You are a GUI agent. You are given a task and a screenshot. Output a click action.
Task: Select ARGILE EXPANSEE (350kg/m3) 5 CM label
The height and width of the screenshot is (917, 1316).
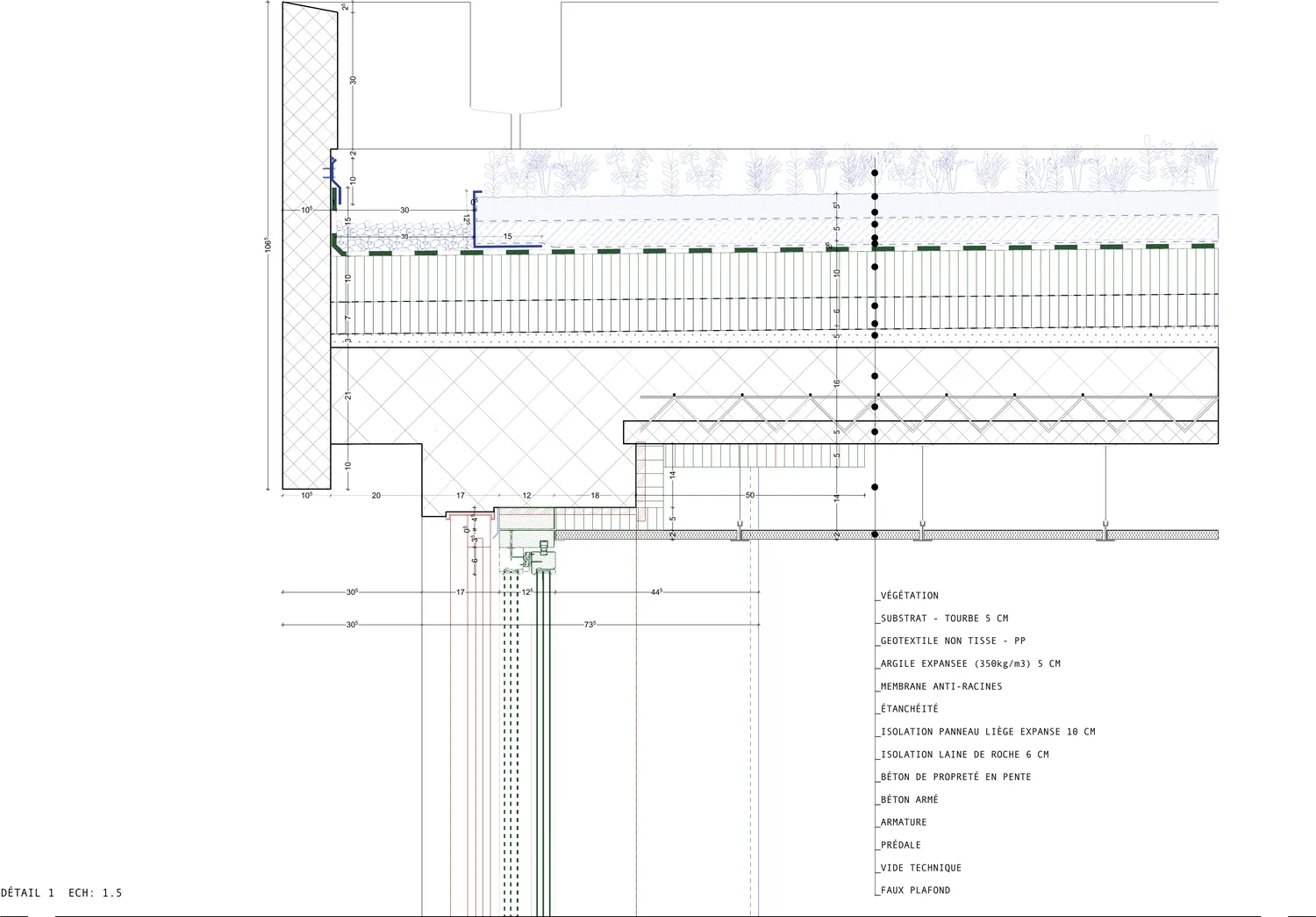[970, 664]
